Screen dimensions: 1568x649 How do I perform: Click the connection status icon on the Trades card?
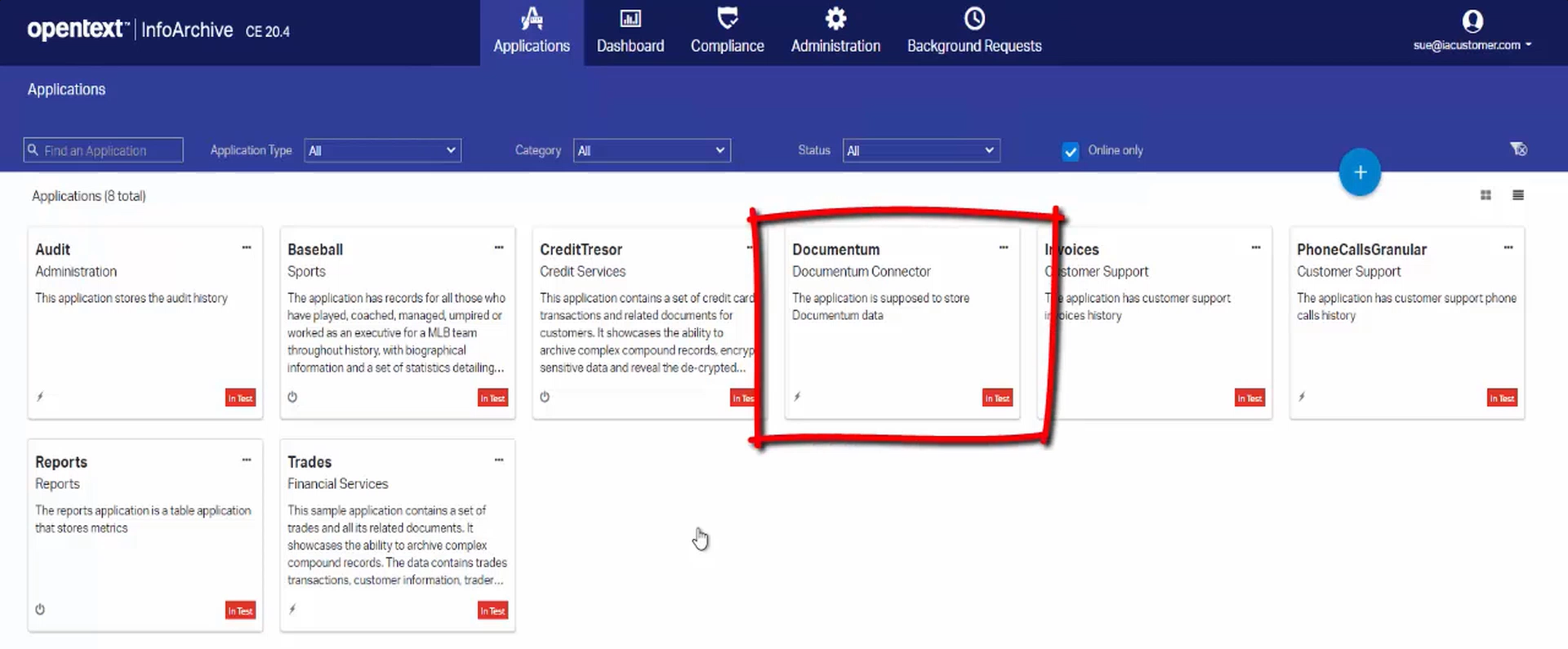coord(292,609)
